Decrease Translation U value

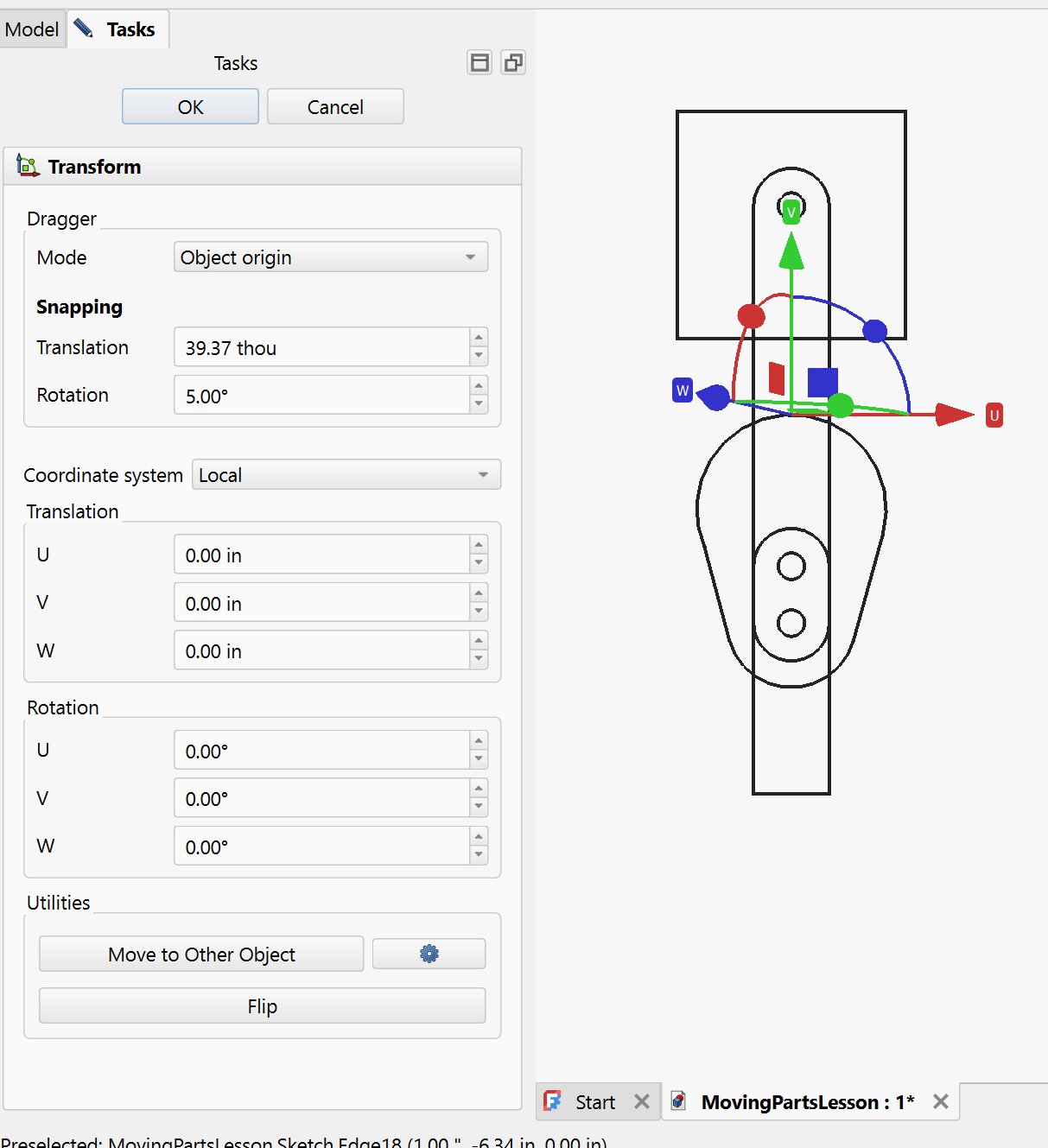pos(479,564)
